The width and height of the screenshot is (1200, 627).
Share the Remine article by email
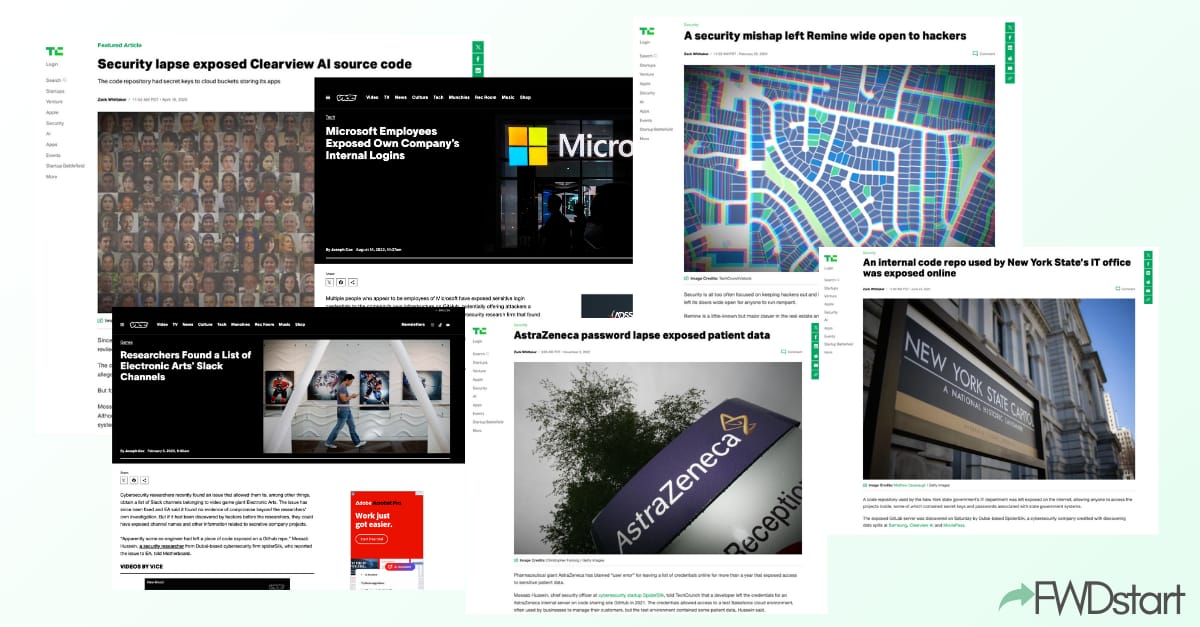click(1010, 67)
